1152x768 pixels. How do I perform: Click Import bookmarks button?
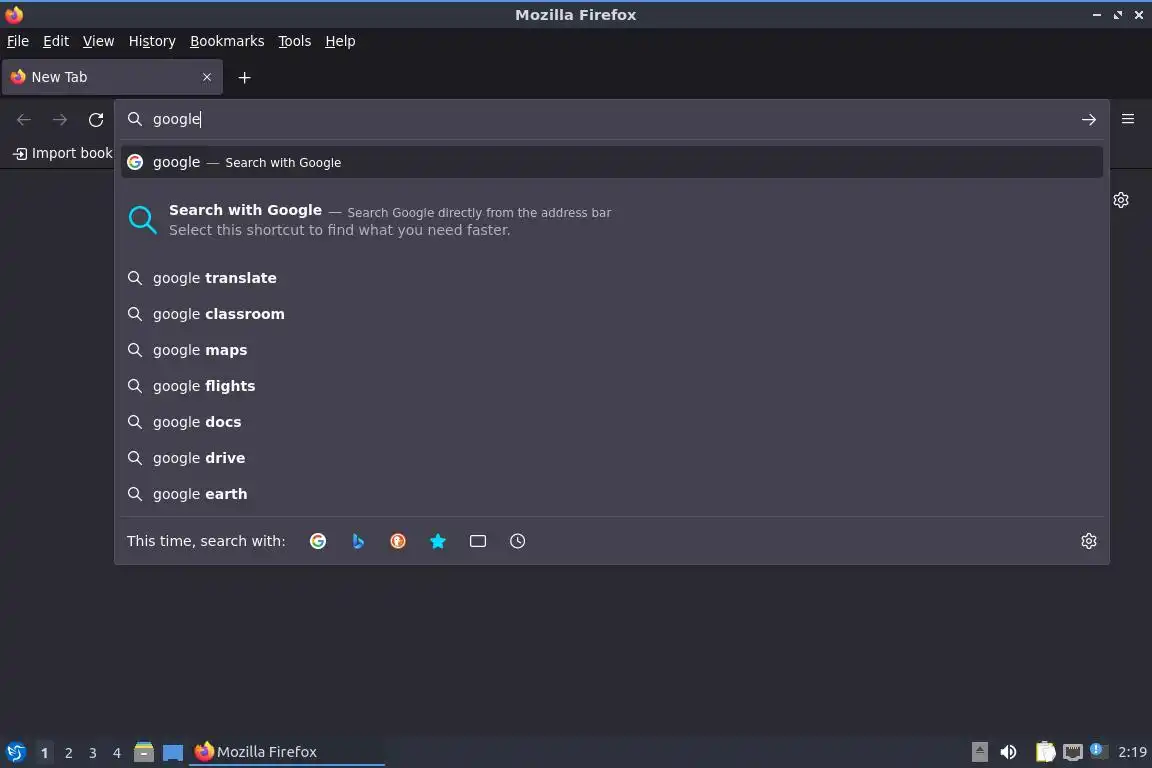(63, 153)
